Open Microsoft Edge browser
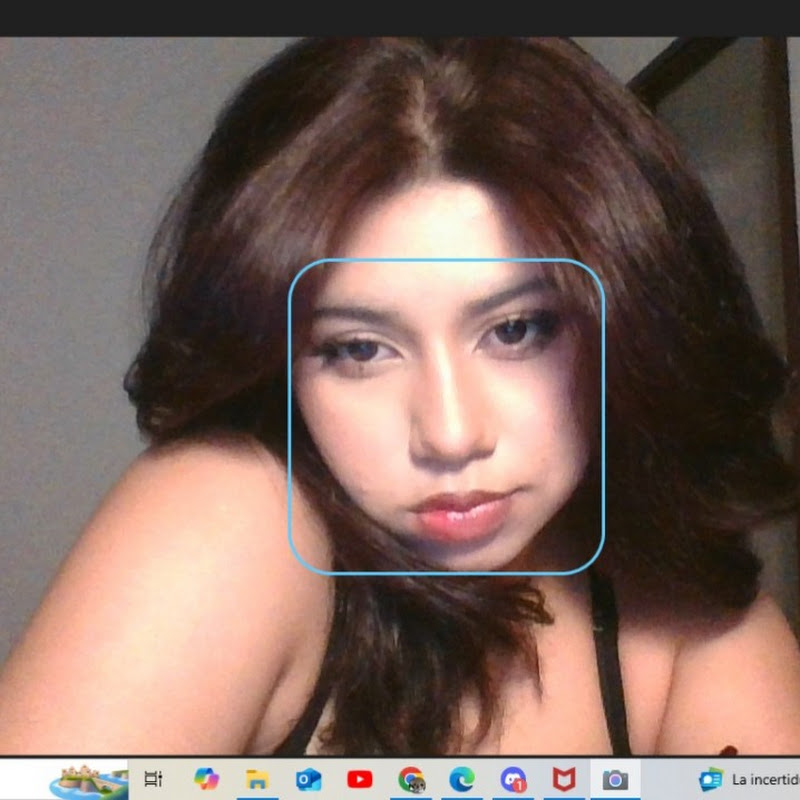 pos(462,779)
